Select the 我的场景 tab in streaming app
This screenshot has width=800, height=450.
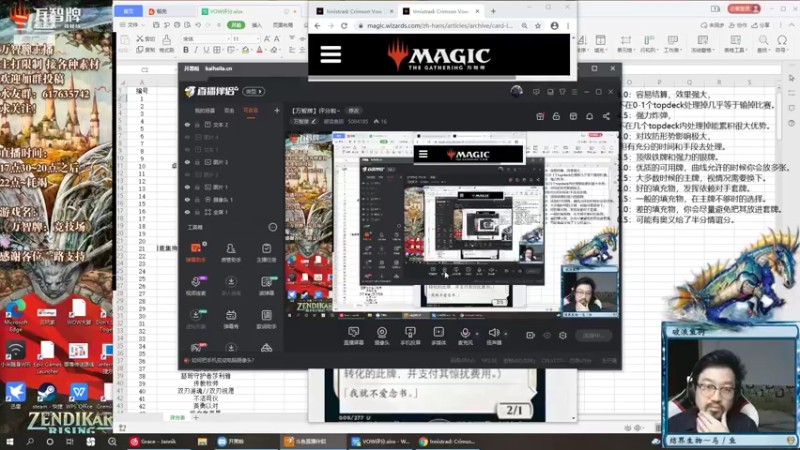pos(204,110)
